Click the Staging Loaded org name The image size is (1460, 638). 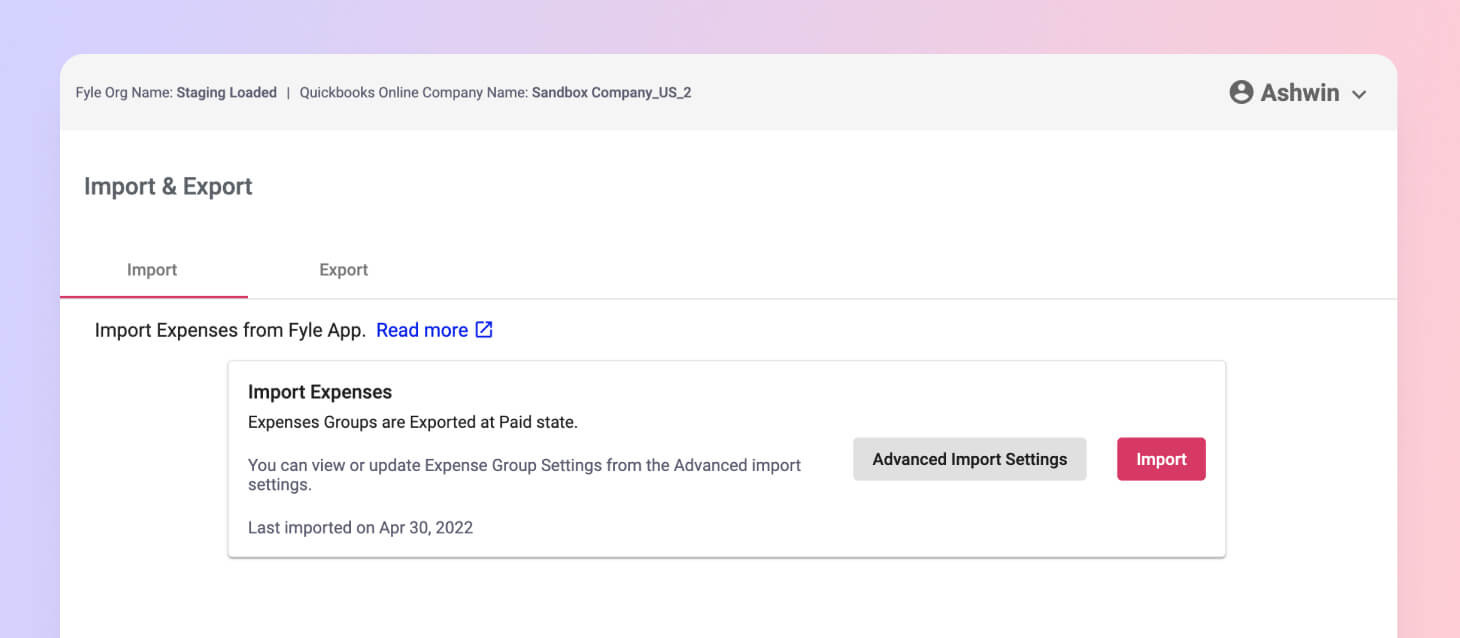click(227, 93)
